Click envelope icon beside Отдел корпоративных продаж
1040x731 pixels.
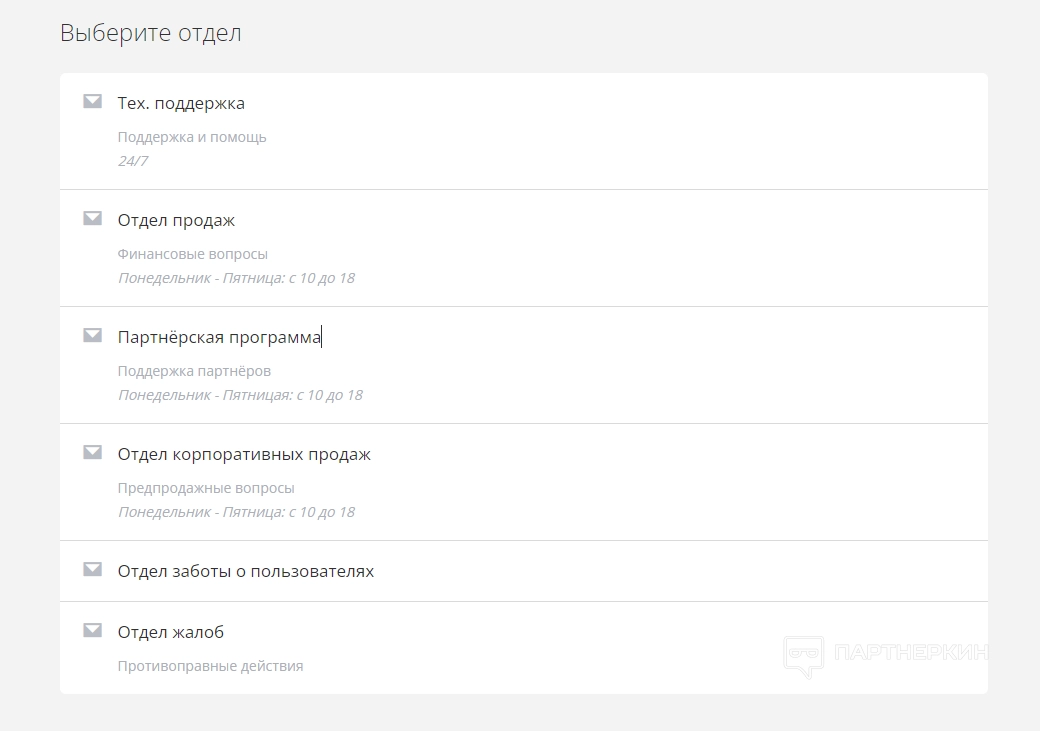(x=92, y=452)
